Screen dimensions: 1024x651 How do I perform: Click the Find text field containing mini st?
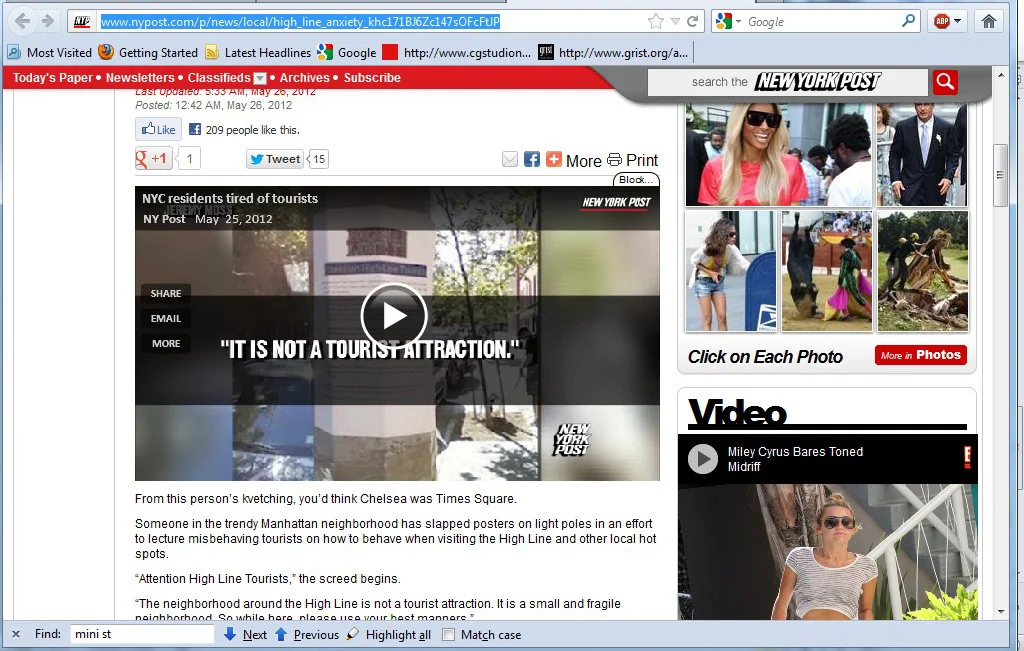[142, 634]
